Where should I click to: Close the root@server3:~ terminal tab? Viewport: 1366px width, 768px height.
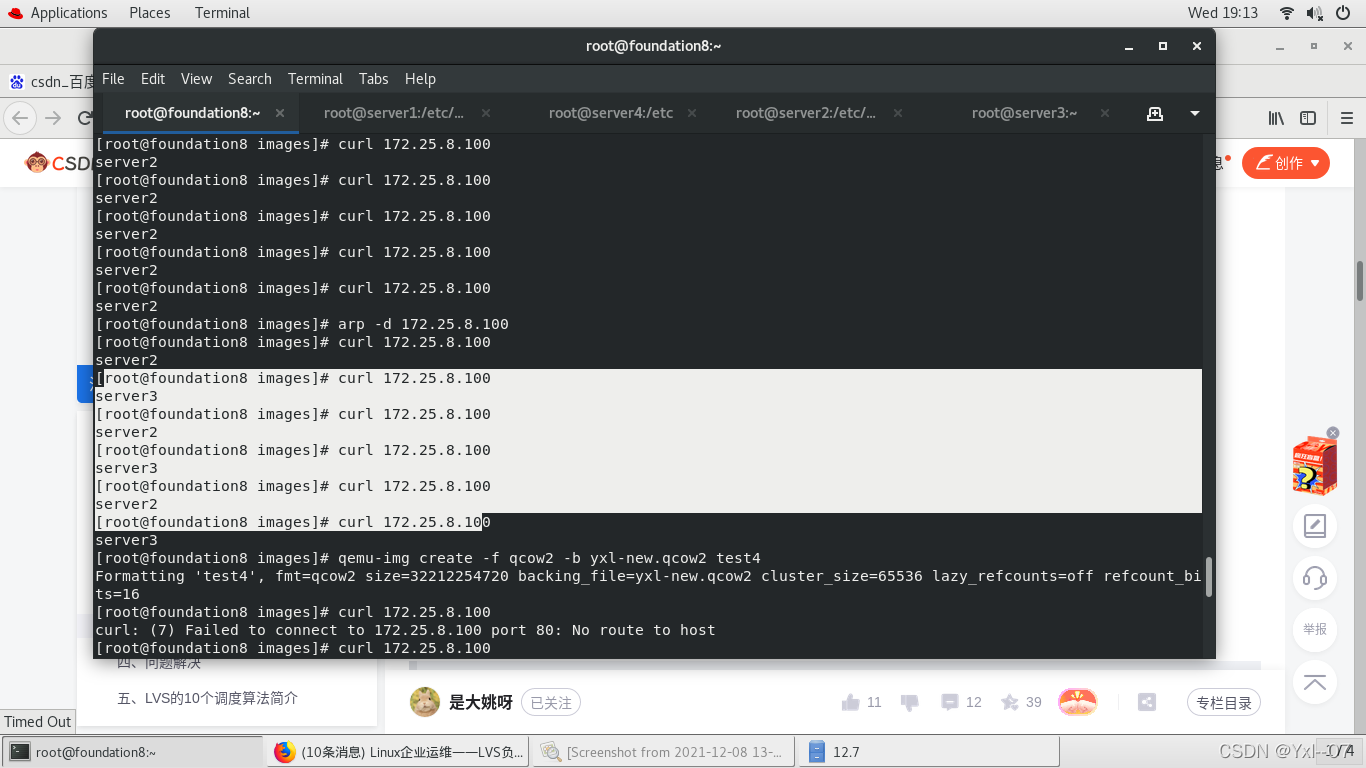pyautogui.click(x=1104, y=113)
